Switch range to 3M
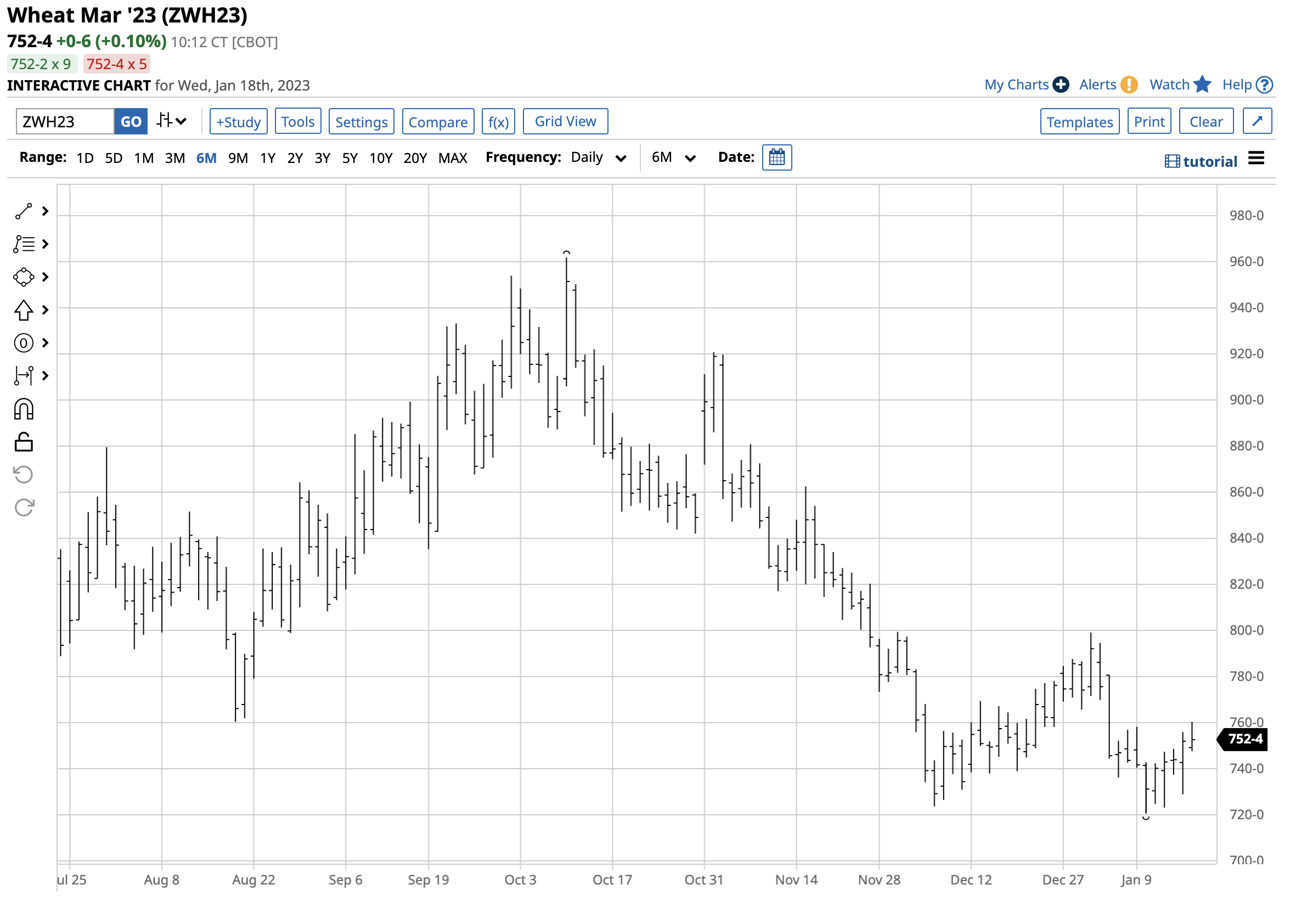 point(174,158)
